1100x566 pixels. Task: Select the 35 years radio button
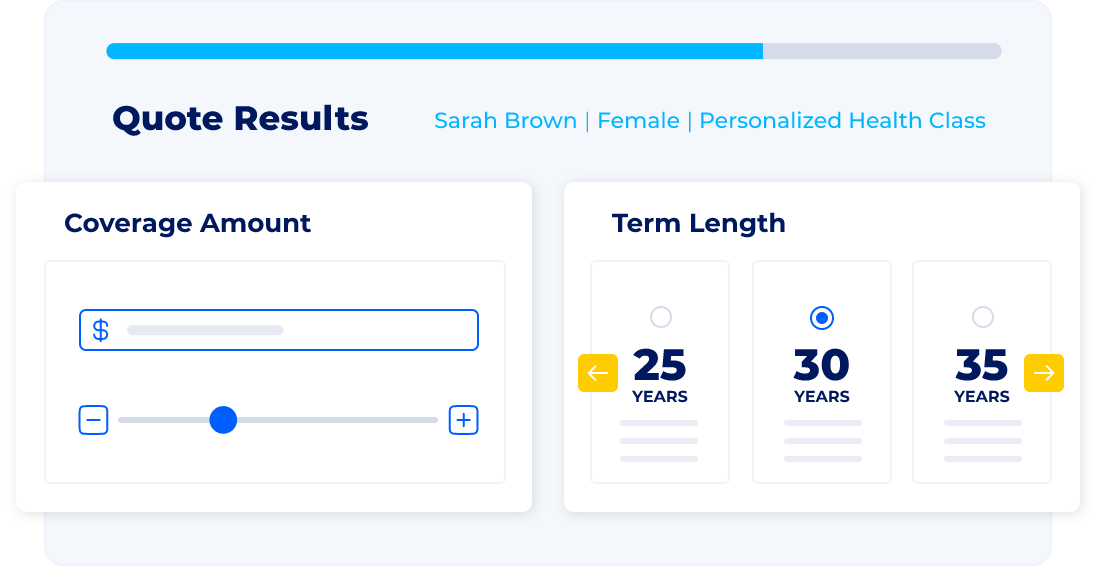click(x=983, y=317)
